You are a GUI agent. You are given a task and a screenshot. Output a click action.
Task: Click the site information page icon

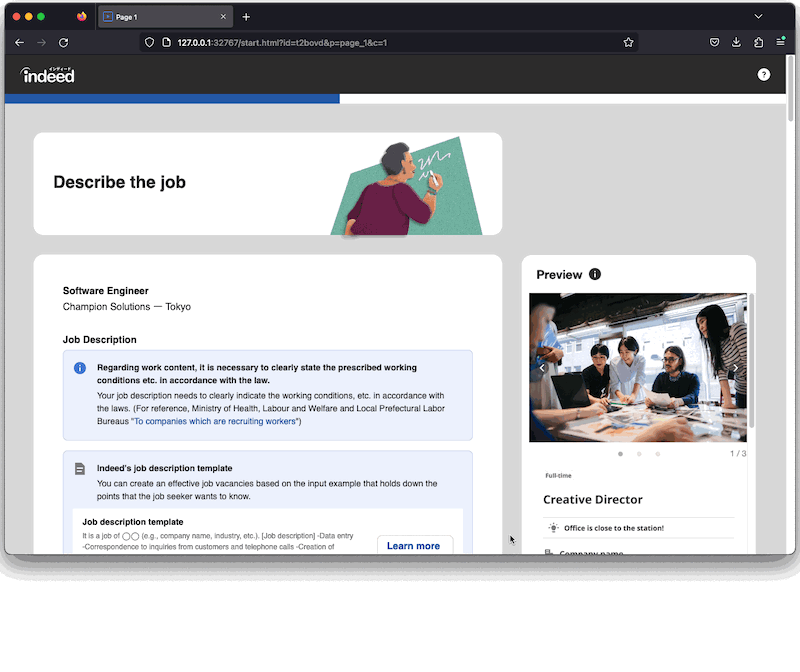pos(166,42)
